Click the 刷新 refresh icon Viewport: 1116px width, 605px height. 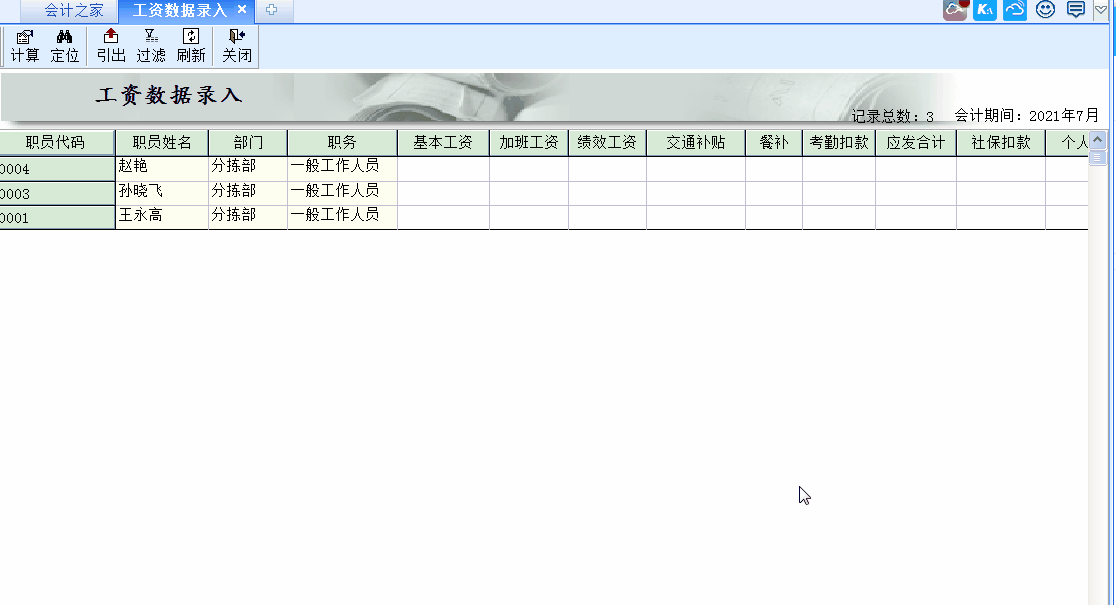[190, 45]
